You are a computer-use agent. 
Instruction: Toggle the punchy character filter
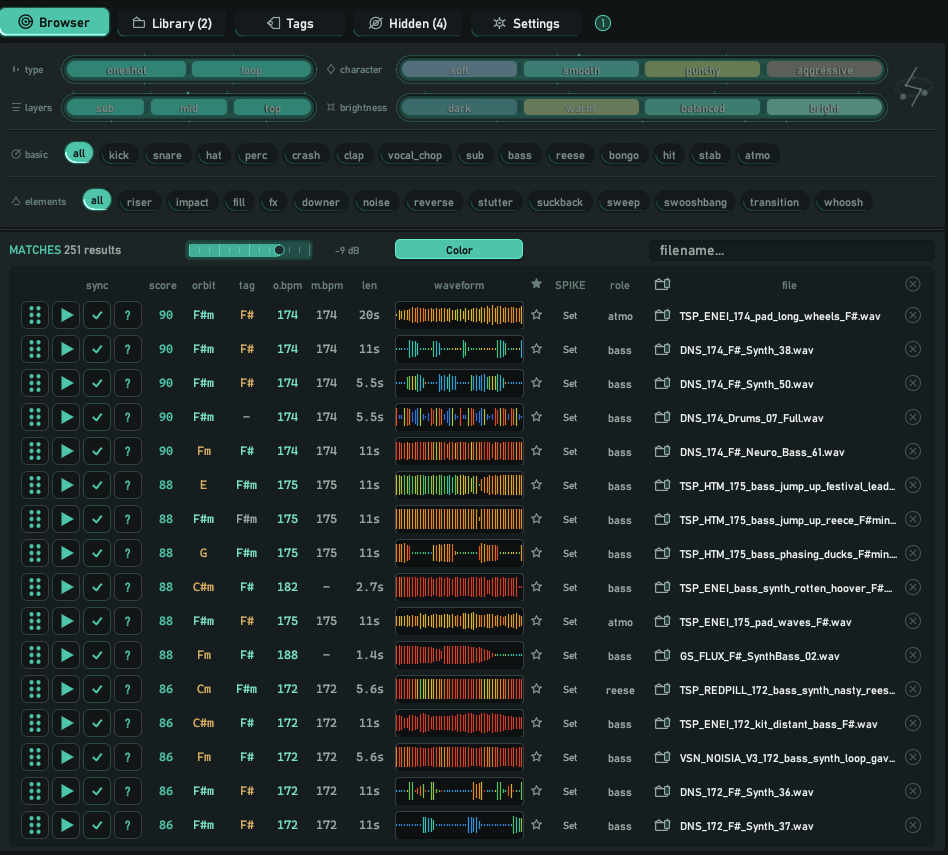(702, 70)
